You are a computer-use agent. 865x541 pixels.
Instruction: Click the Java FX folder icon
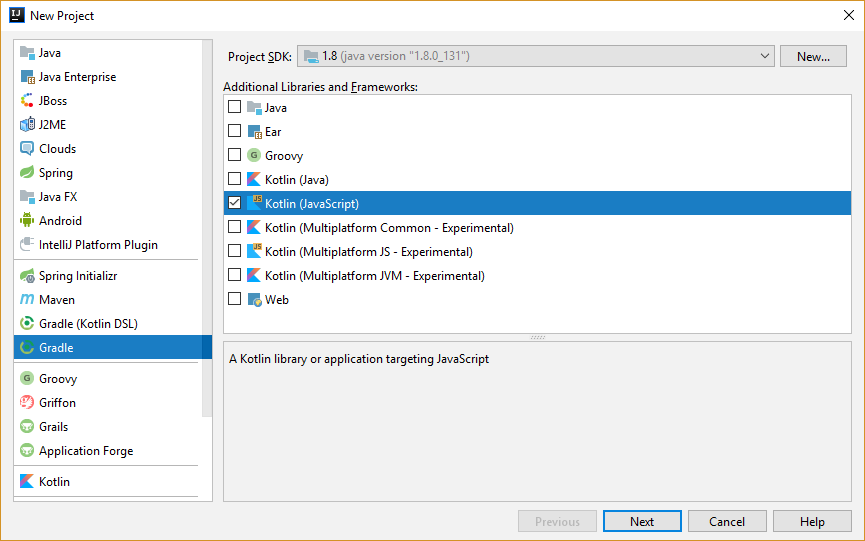27,196
